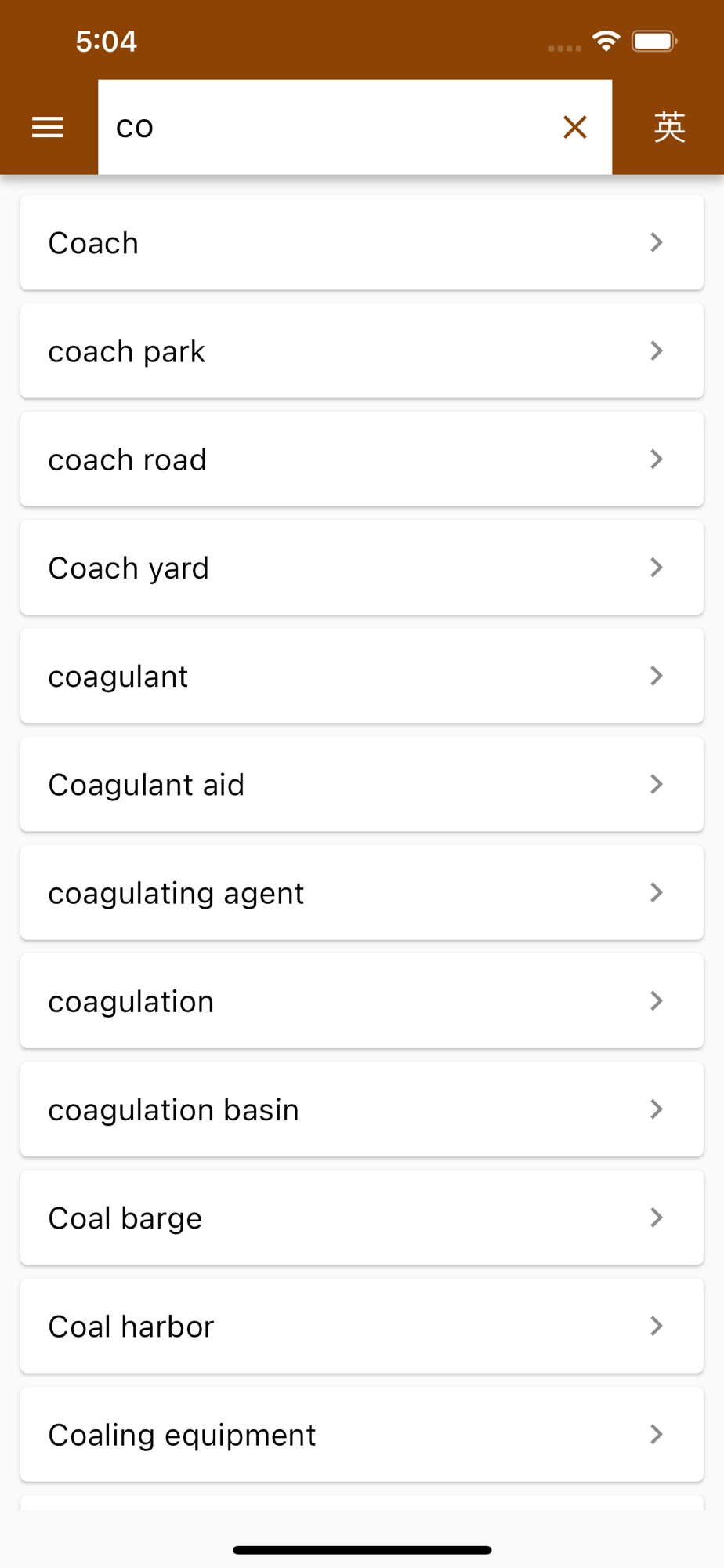Select the "coach park" result

pyautogui.click(x=361, y=351)
